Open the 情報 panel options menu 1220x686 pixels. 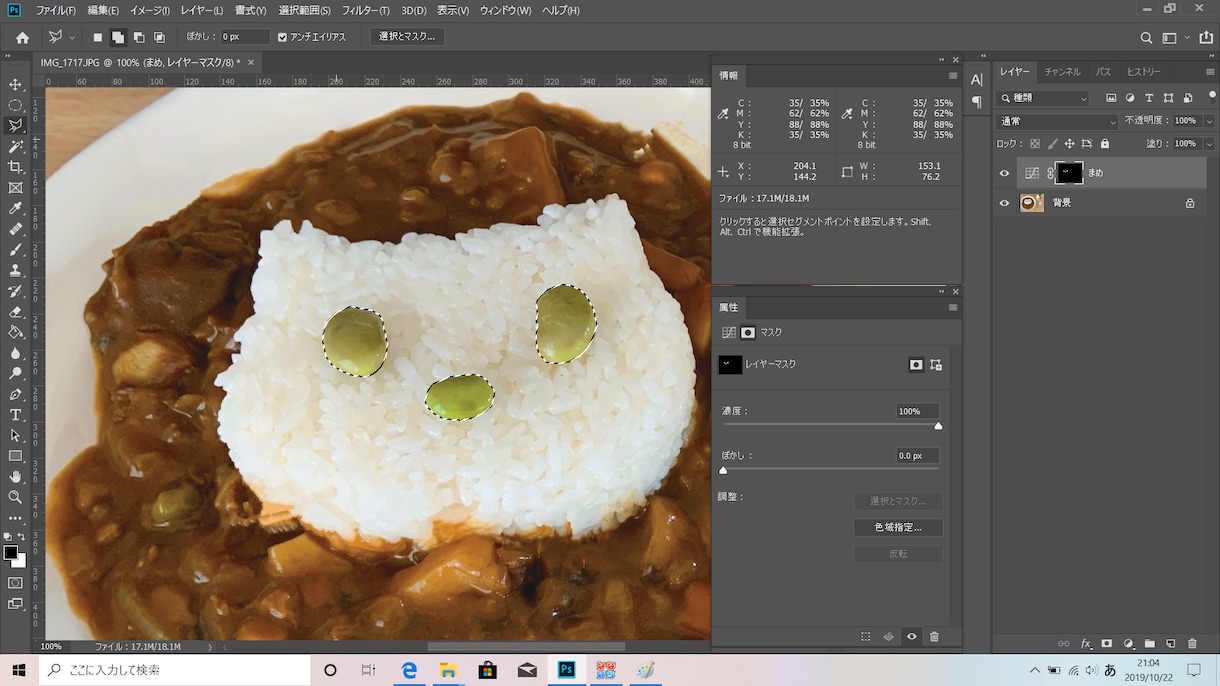(x=952, y=76)
